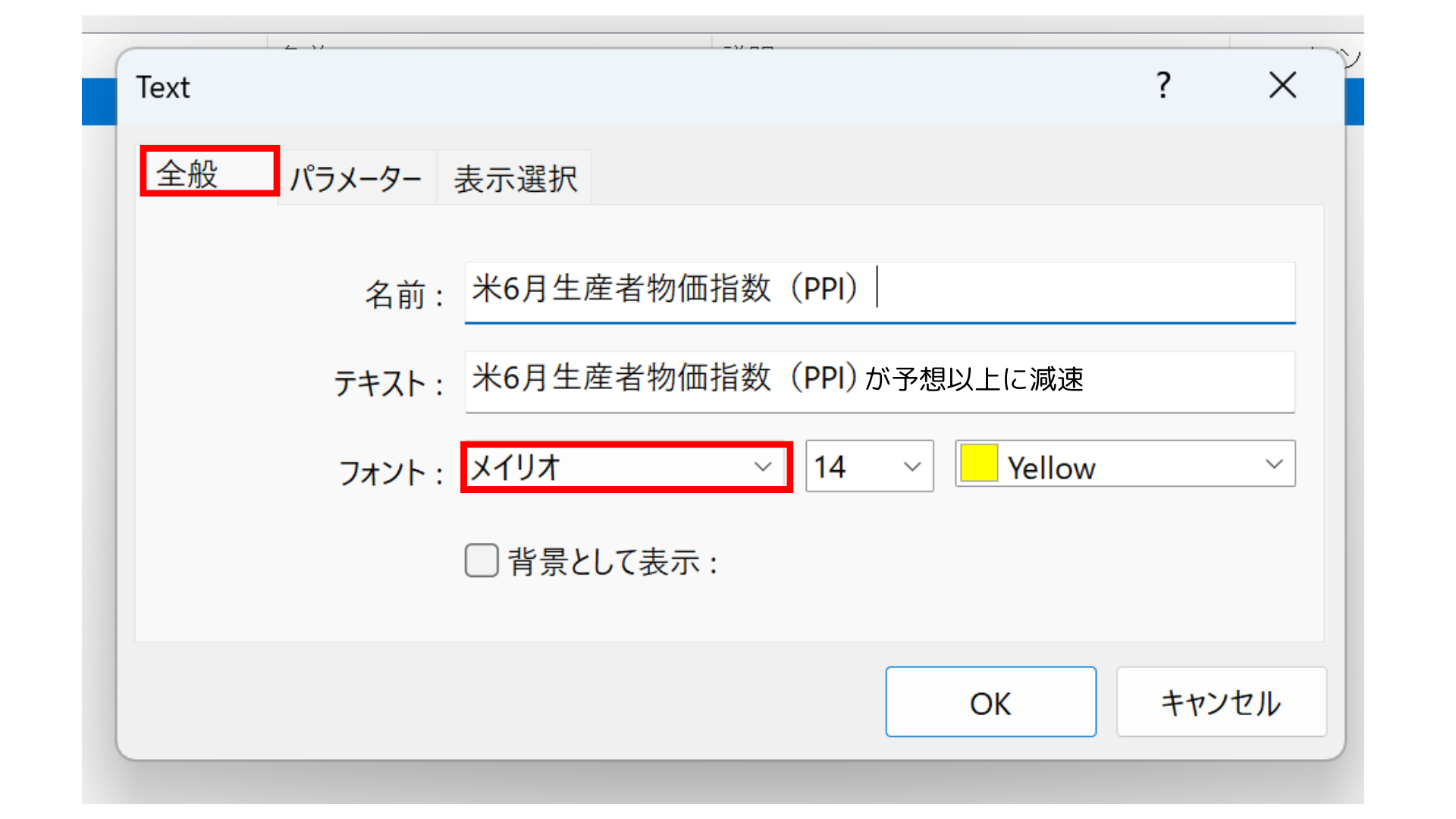Toggle display as background option
This screenshot has height=819, width=1456.
click(x=482, y=560)
